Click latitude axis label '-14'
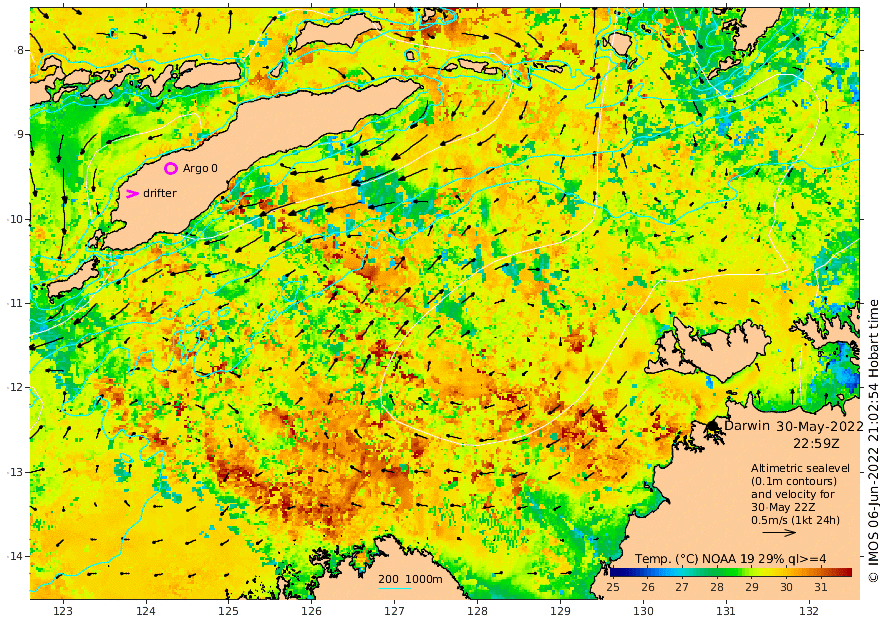This screenshot has width=880, height=630. point(16,557)
